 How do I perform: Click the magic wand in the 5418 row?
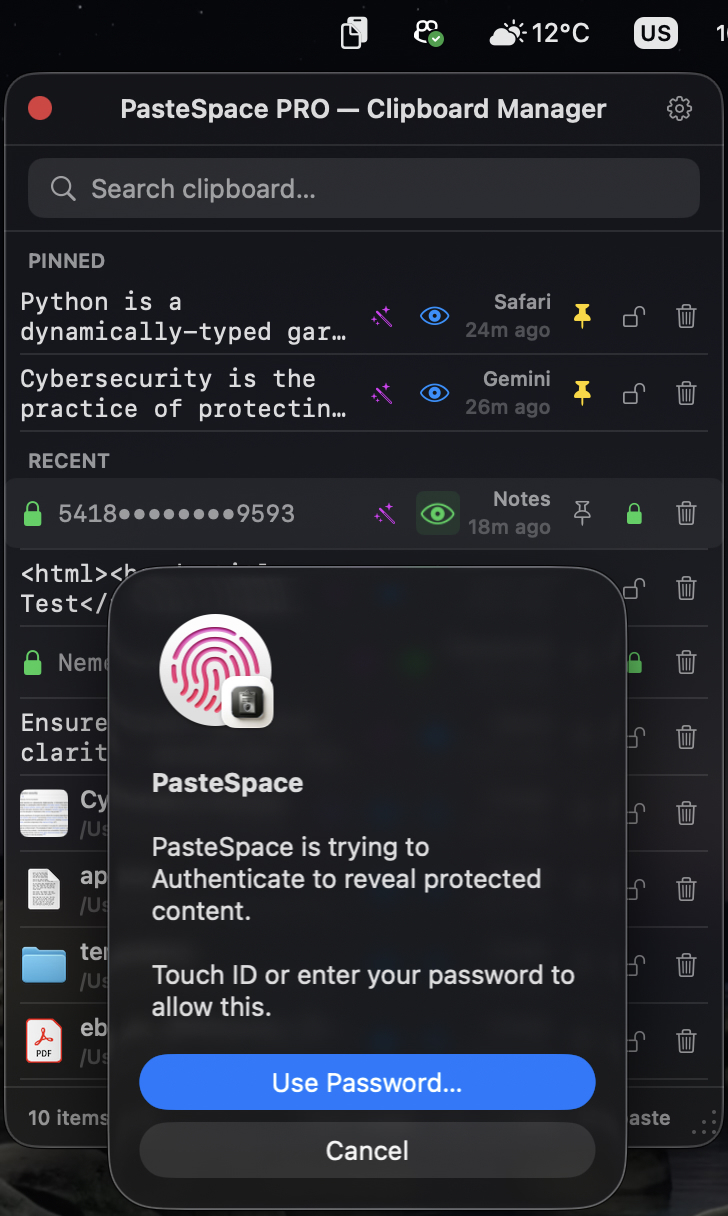pos(384,514)
